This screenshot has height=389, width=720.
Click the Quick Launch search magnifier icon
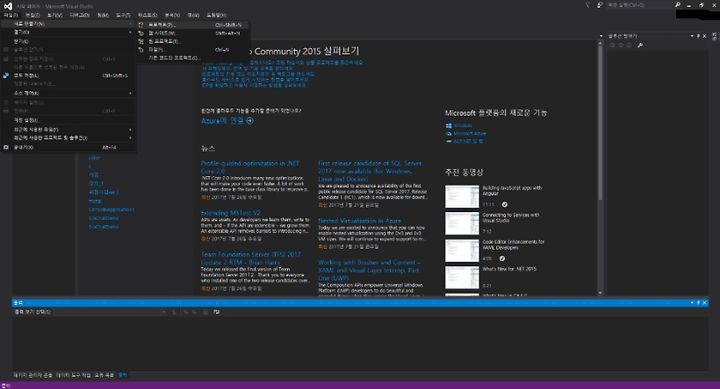click(x=677, y=5)
